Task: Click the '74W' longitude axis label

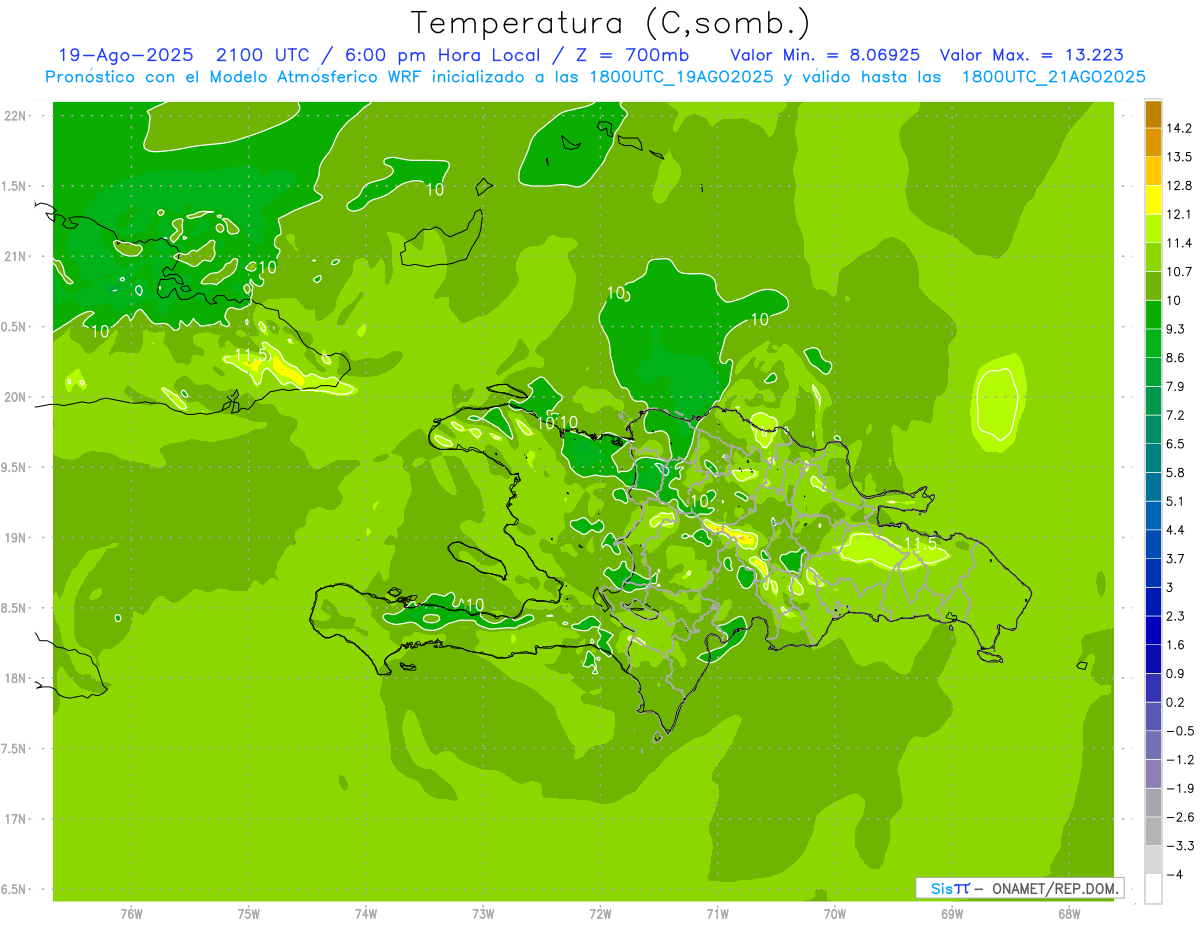Action: coord(366,914)
